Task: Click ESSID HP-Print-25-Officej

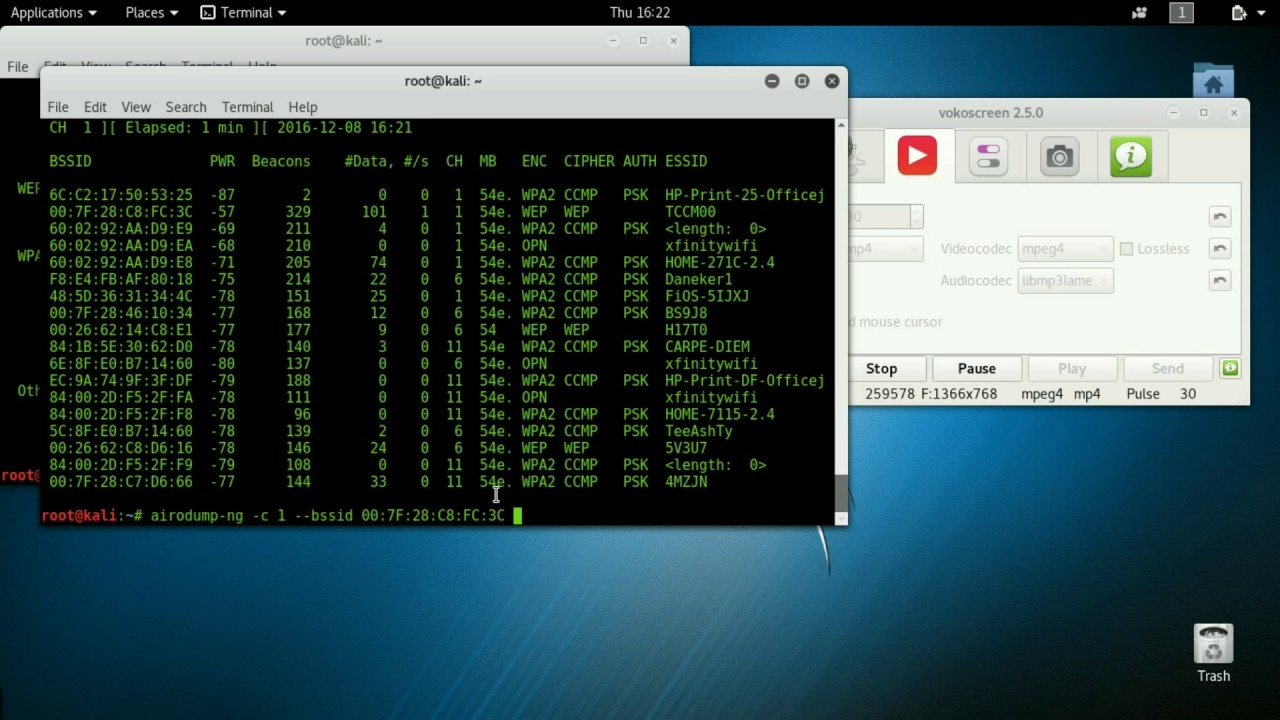Action: point(744,195)
